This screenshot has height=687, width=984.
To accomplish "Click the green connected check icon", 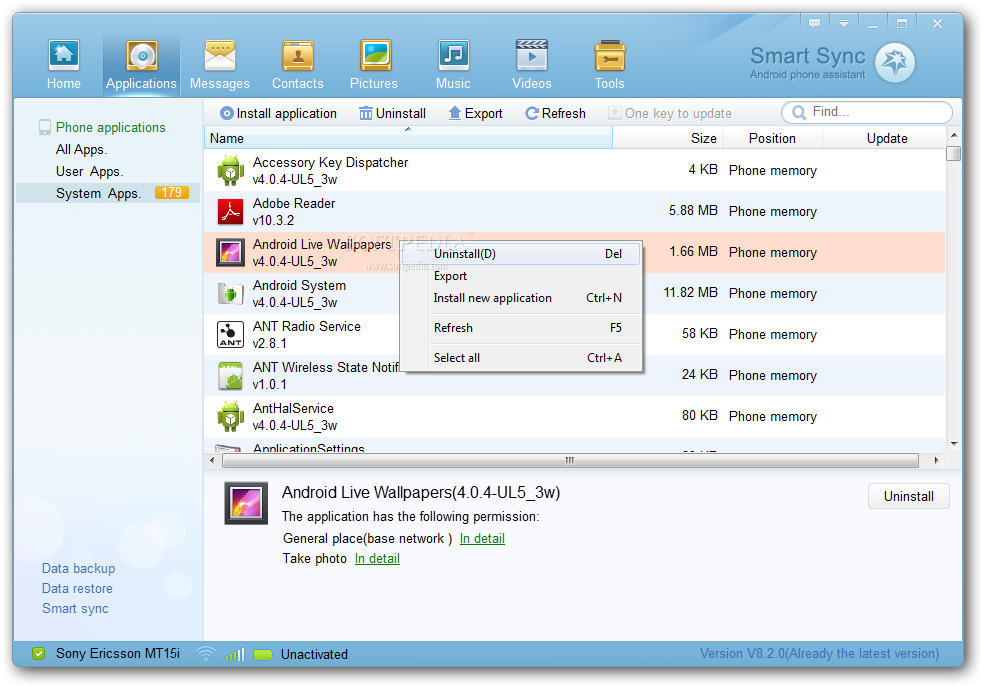I will coord(38,654).
